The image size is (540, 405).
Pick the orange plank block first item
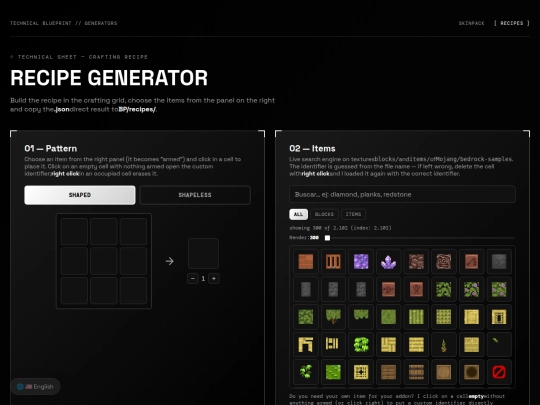pos(305,261)
